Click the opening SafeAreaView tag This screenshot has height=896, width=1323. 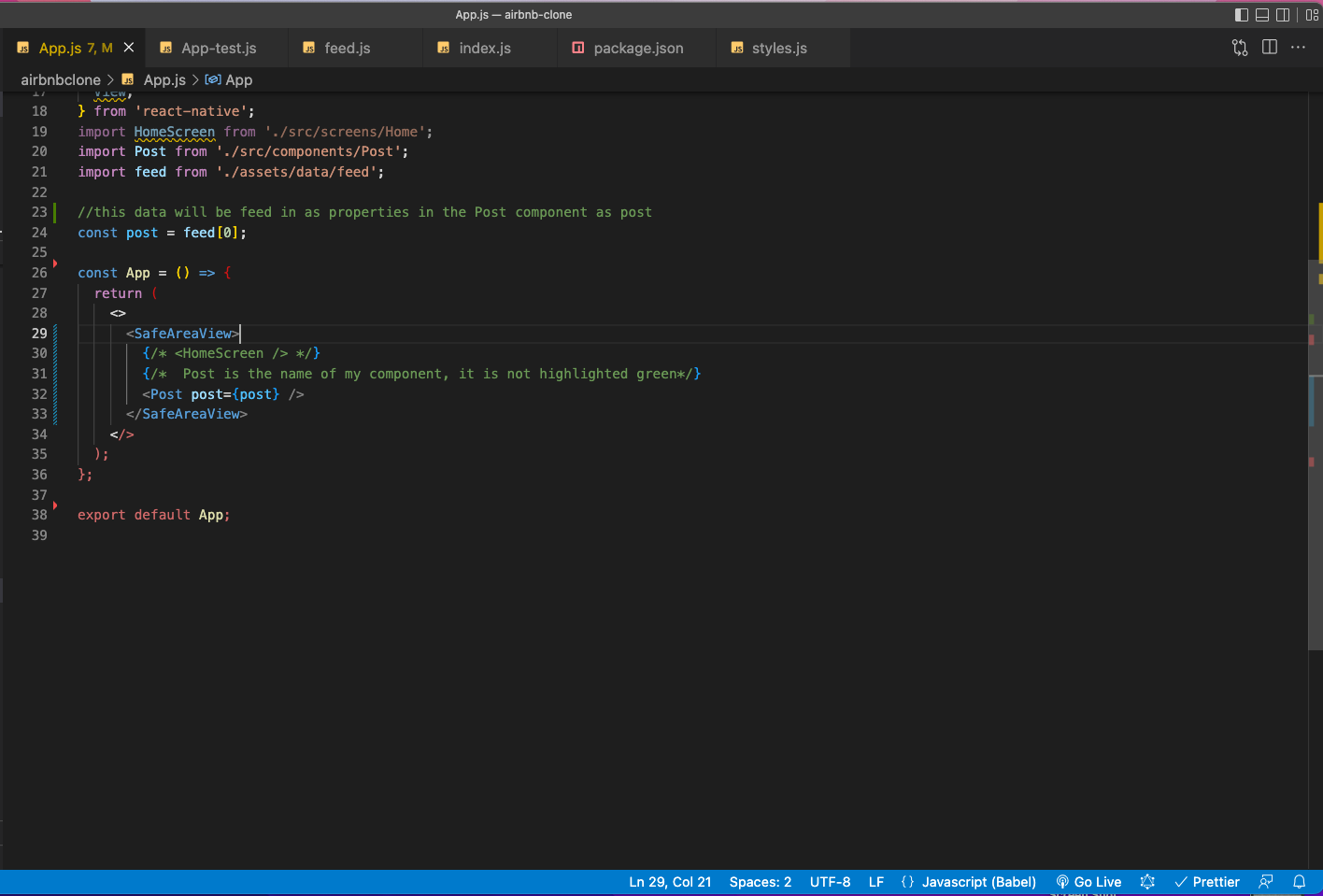183,334
